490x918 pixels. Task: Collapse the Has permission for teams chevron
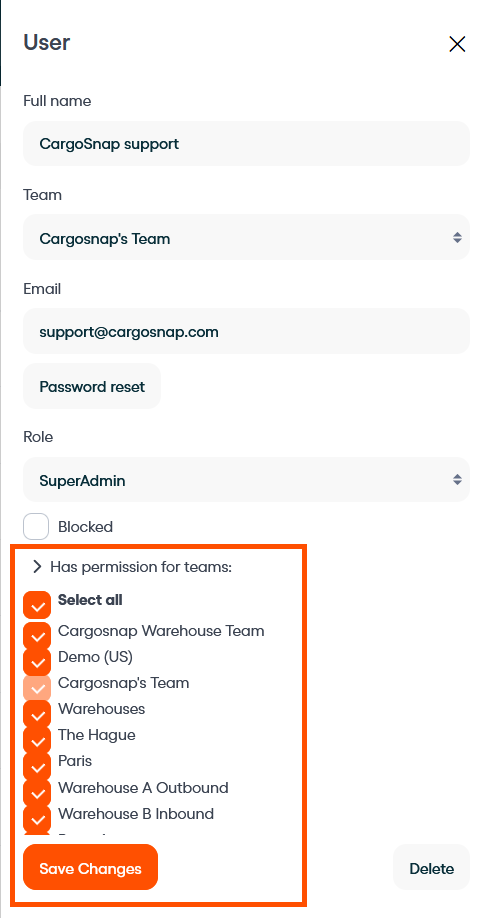point(37,566)
